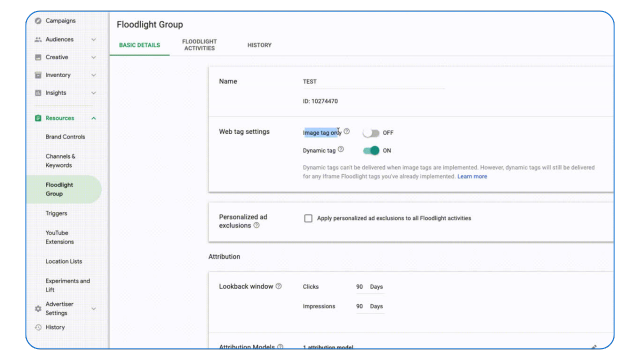640x360 pixels.
Task: Click the Campaigns icon in sidebar
Action: 38,21
